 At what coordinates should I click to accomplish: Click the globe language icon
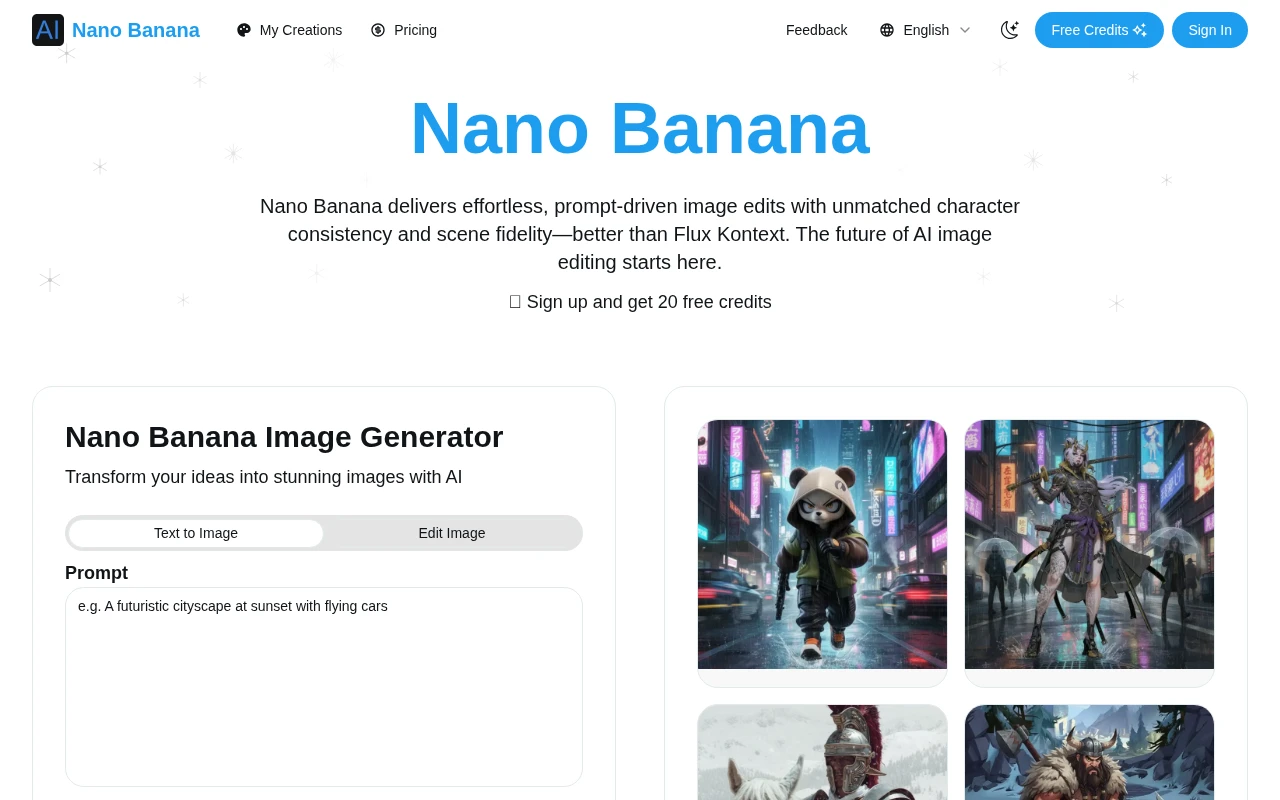click(x=887, y=30)
